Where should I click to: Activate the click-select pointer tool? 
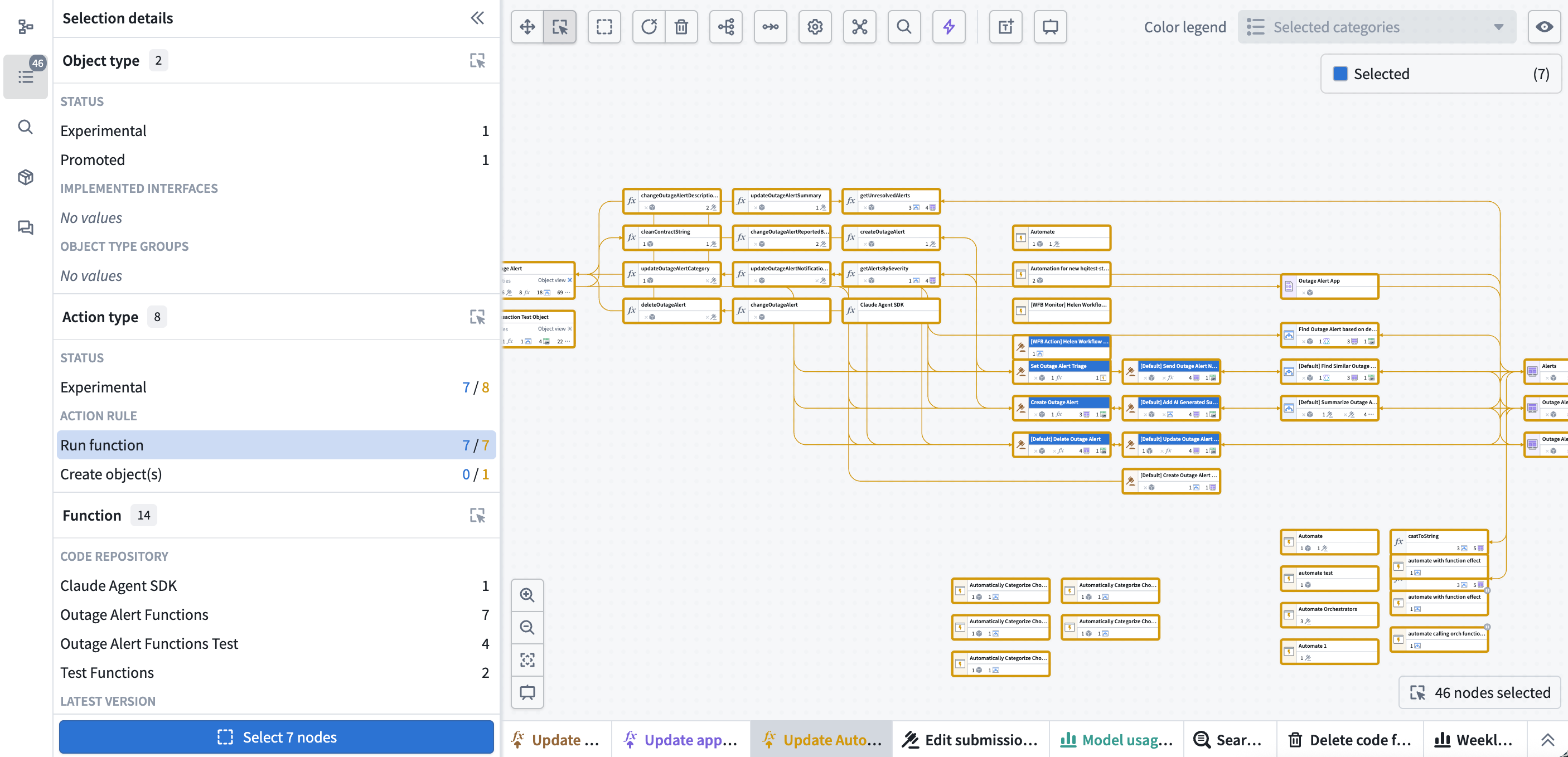click(559, 27)
